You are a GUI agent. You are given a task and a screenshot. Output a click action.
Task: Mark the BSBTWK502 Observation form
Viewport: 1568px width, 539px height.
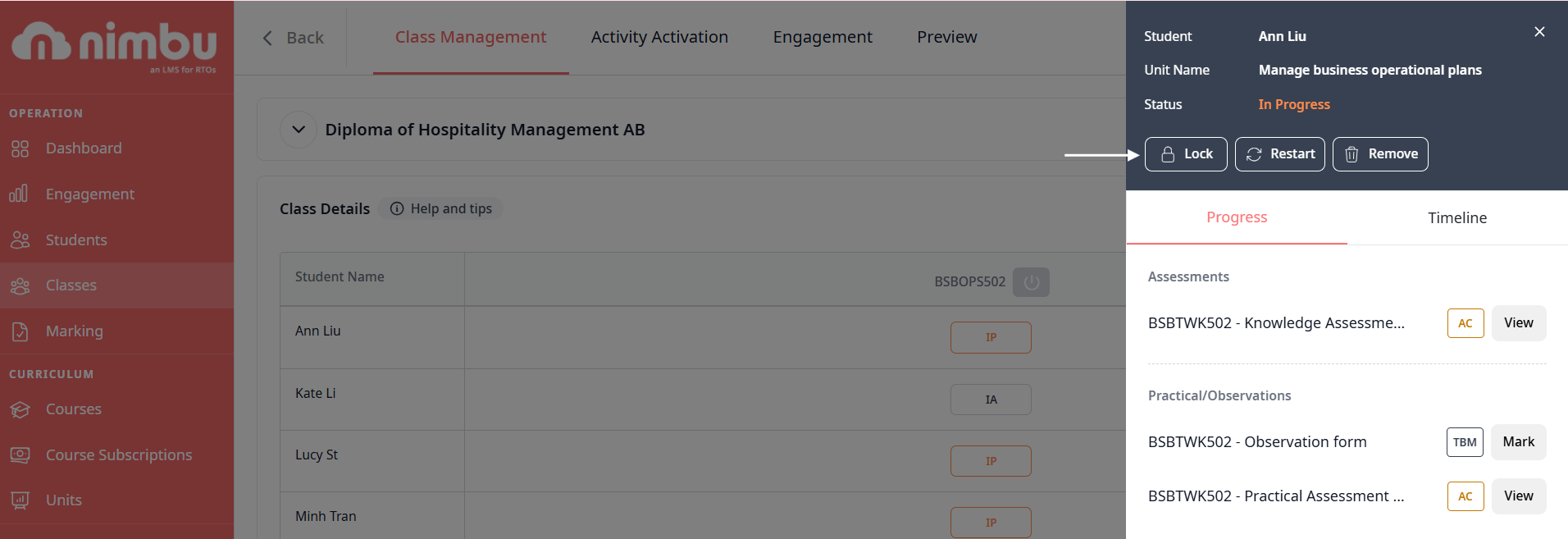1518,441
